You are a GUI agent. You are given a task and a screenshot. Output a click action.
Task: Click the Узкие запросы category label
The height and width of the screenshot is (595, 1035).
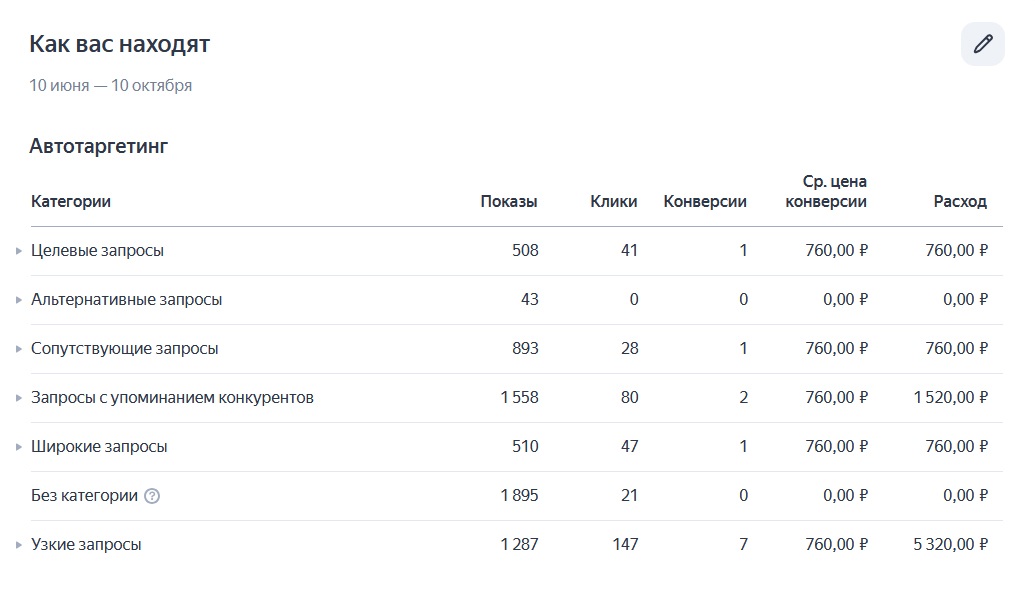coord(86,545)
